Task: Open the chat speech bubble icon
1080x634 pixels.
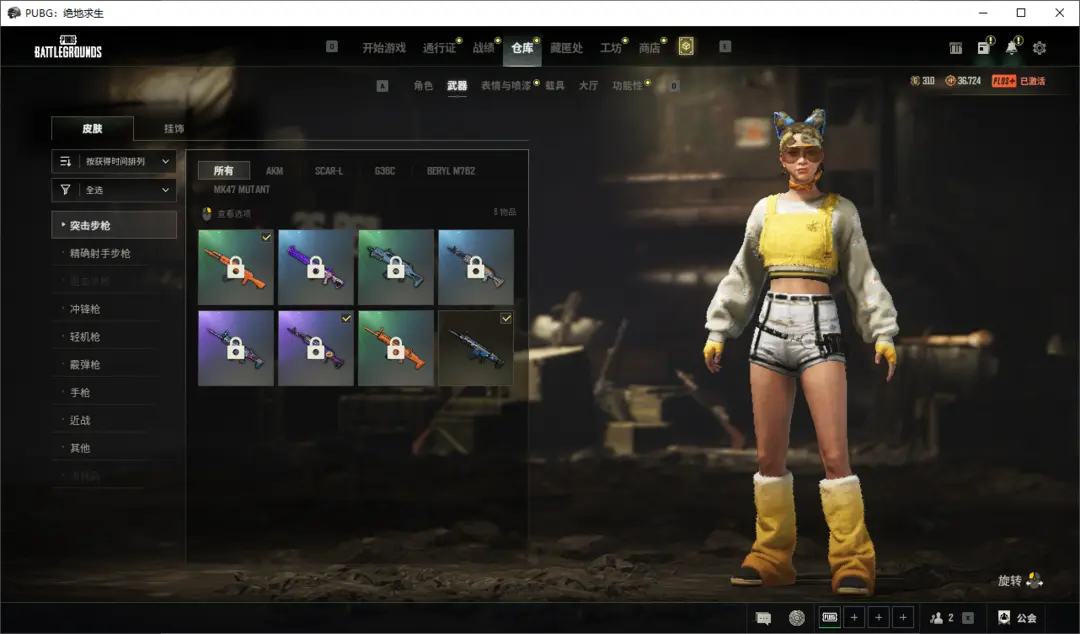Action: (764, 618)
